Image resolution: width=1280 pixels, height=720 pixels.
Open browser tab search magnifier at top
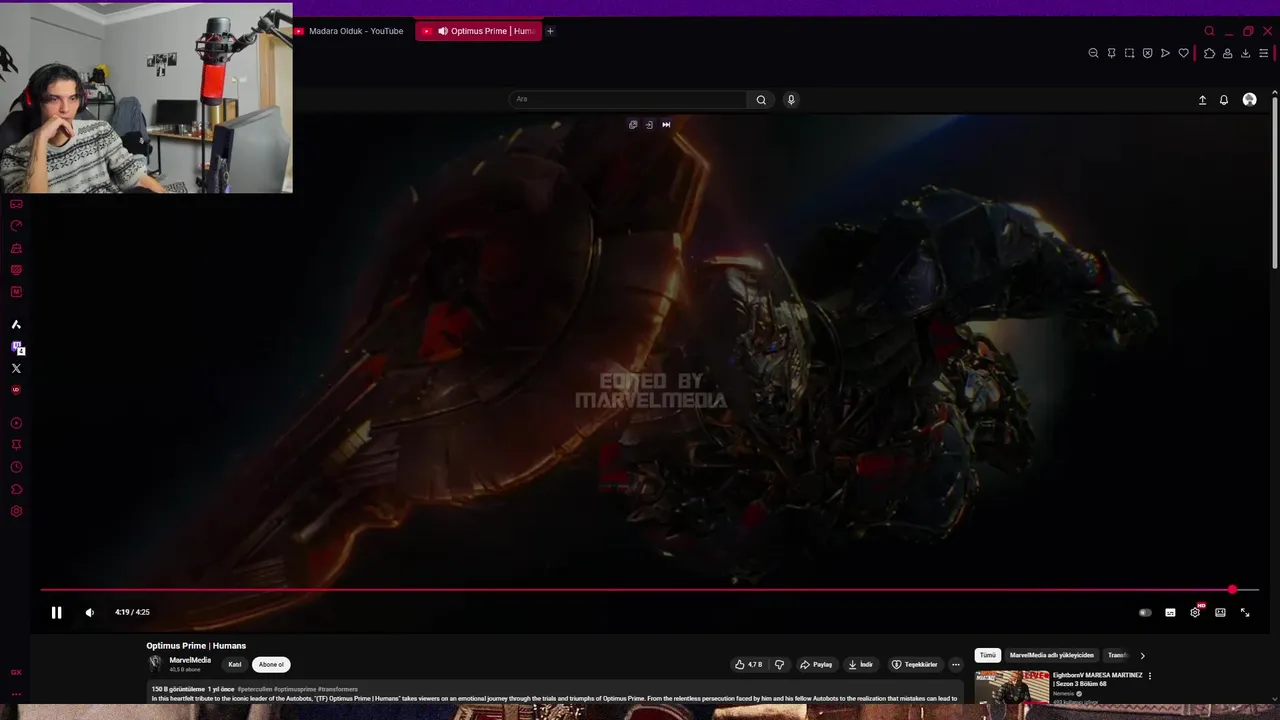(1209, 31)
